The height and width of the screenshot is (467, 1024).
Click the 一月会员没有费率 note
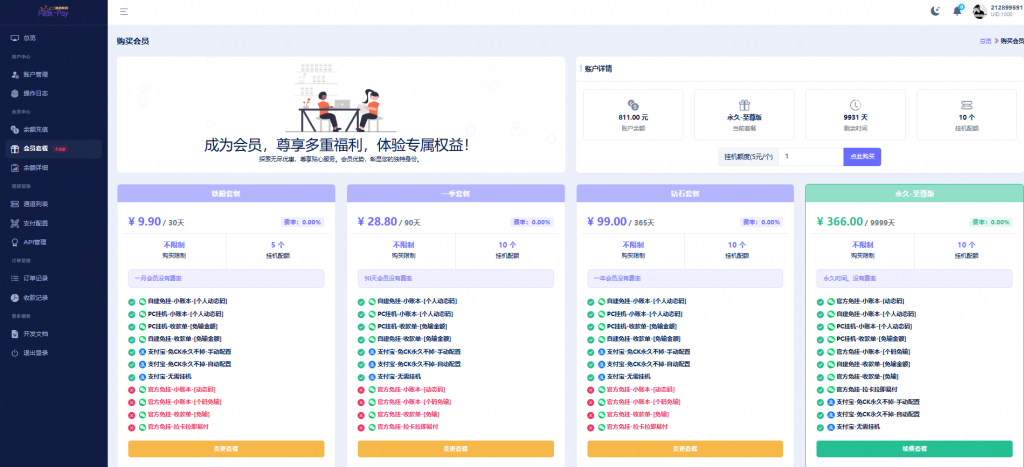pyautogui.click(x=226, y=278)
